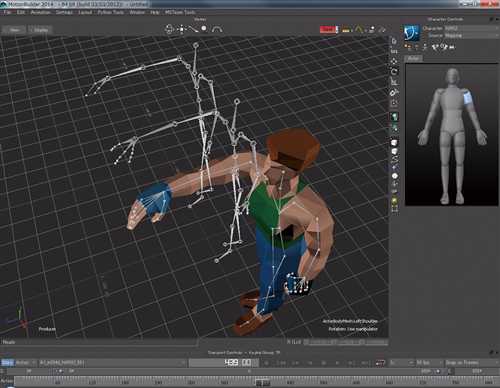
Task: Click the timeline playhead frame marker
Action: (x=262, y=382)
